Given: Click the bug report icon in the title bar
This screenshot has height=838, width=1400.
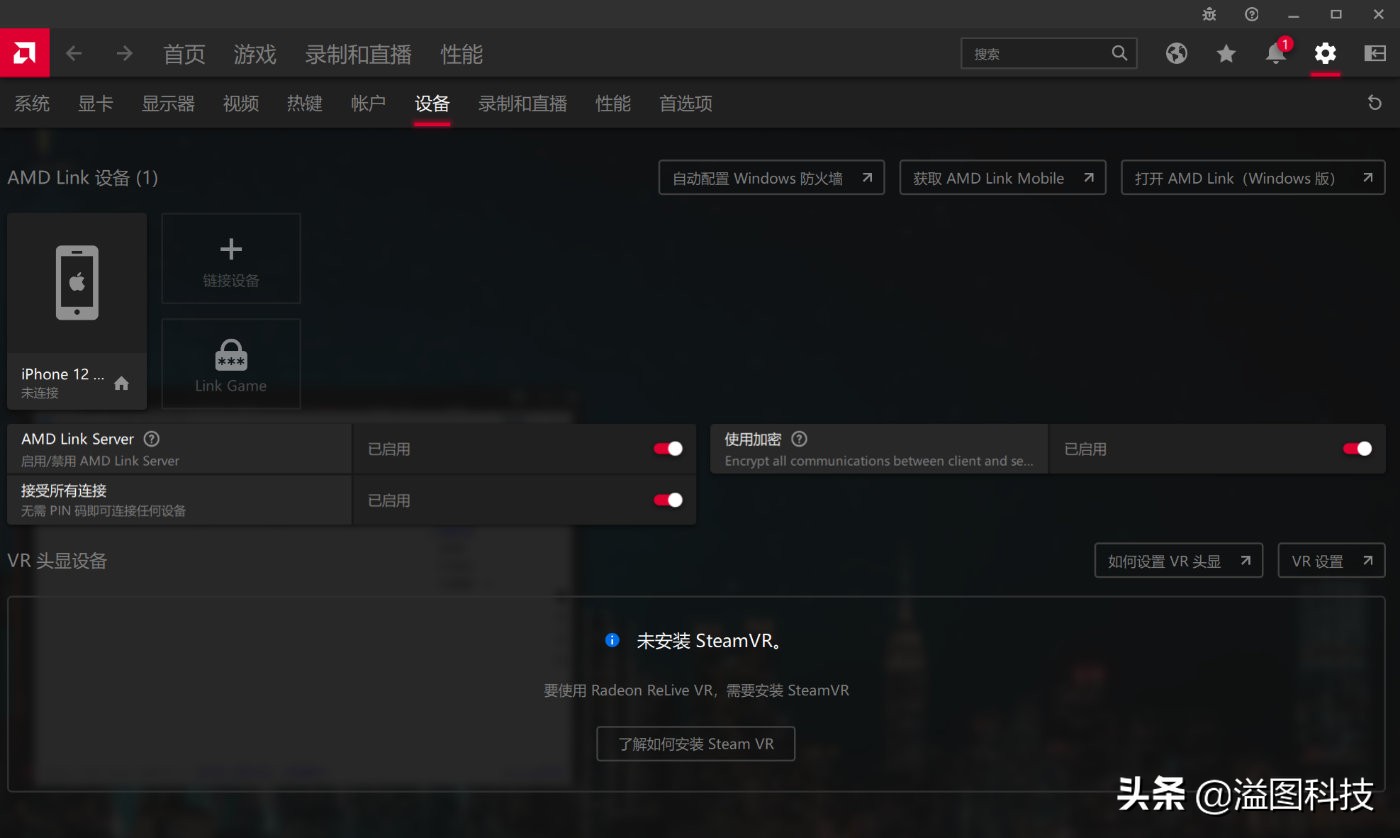Looking at the screenshot, I should click(1208, 14).
